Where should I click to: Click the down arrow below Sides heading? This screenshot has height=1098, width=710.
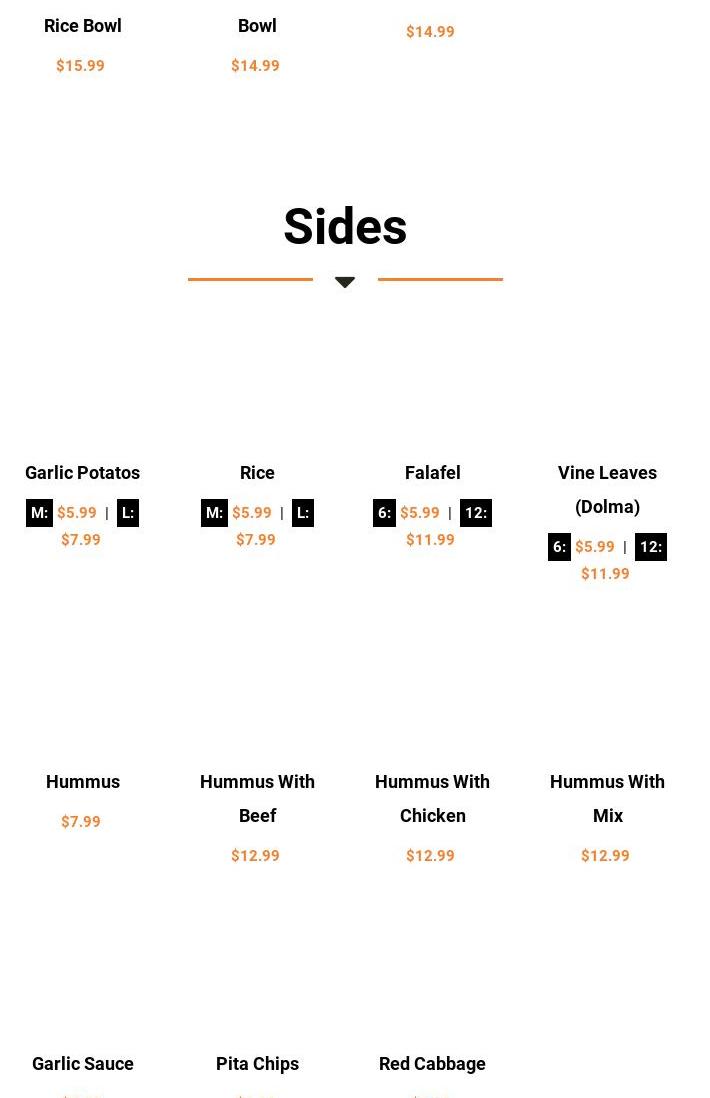point(345,282)
